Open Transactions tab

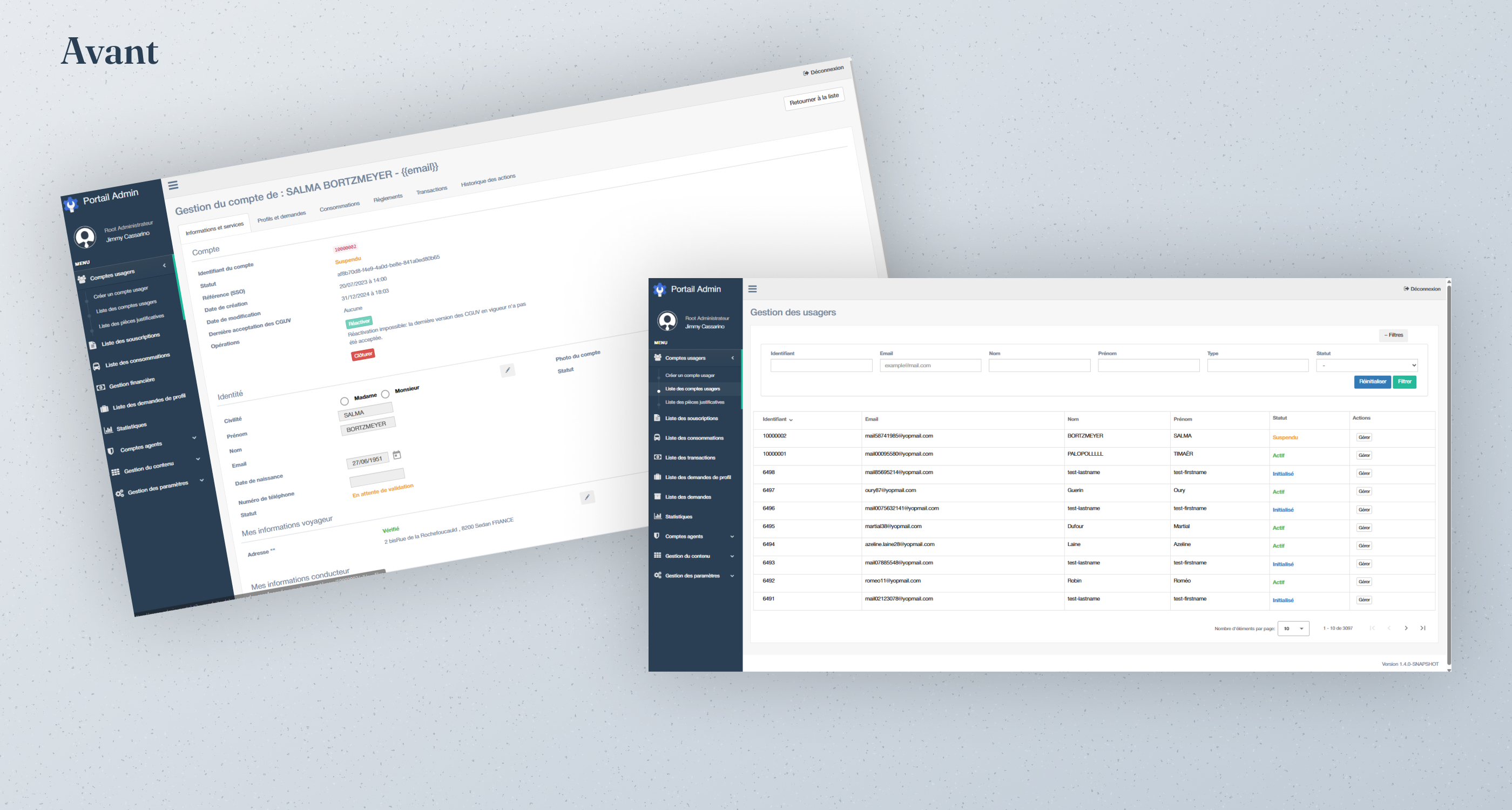(x=431, y=190)
